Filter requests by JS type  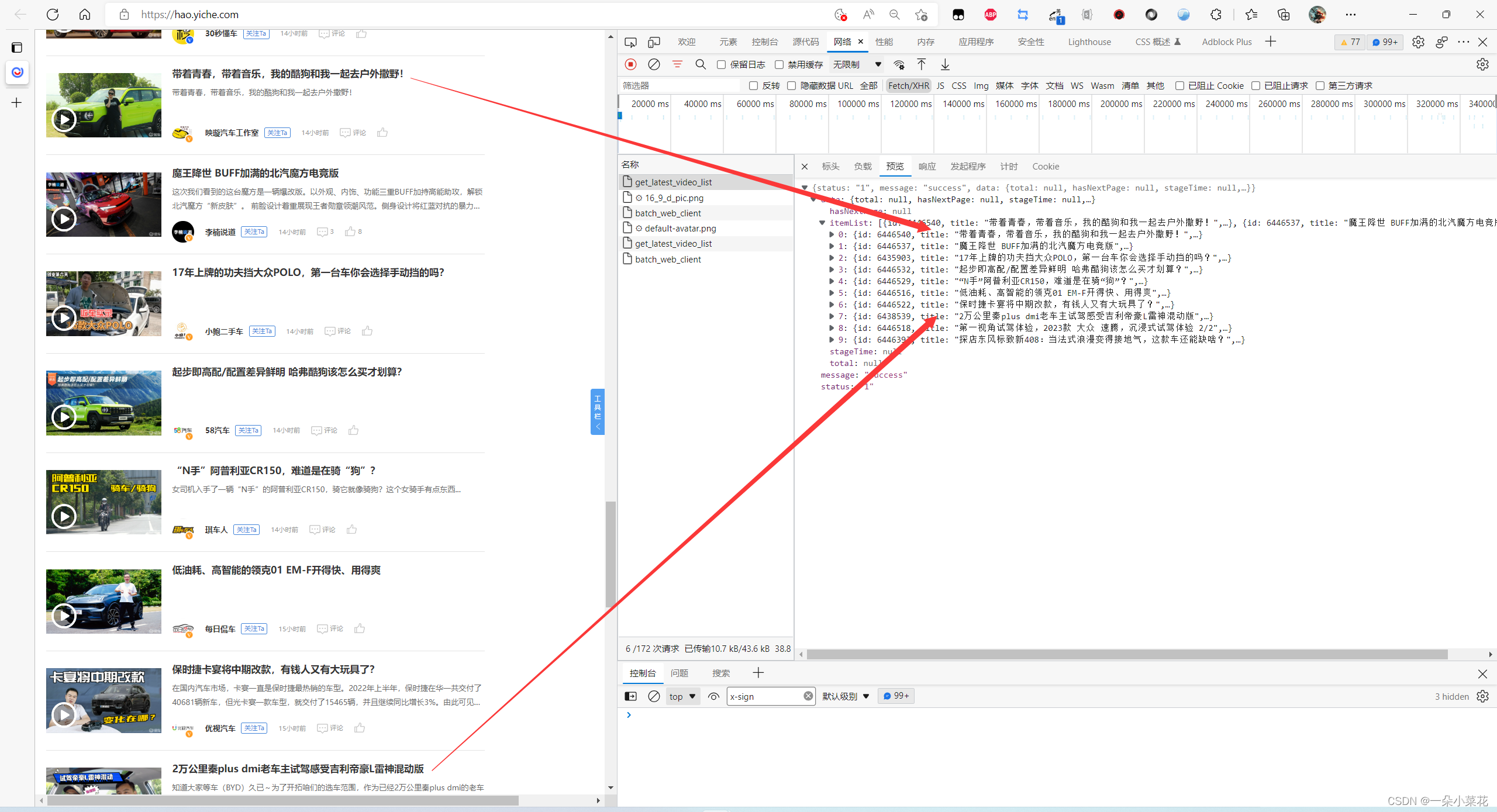click(x=940, y=86)
